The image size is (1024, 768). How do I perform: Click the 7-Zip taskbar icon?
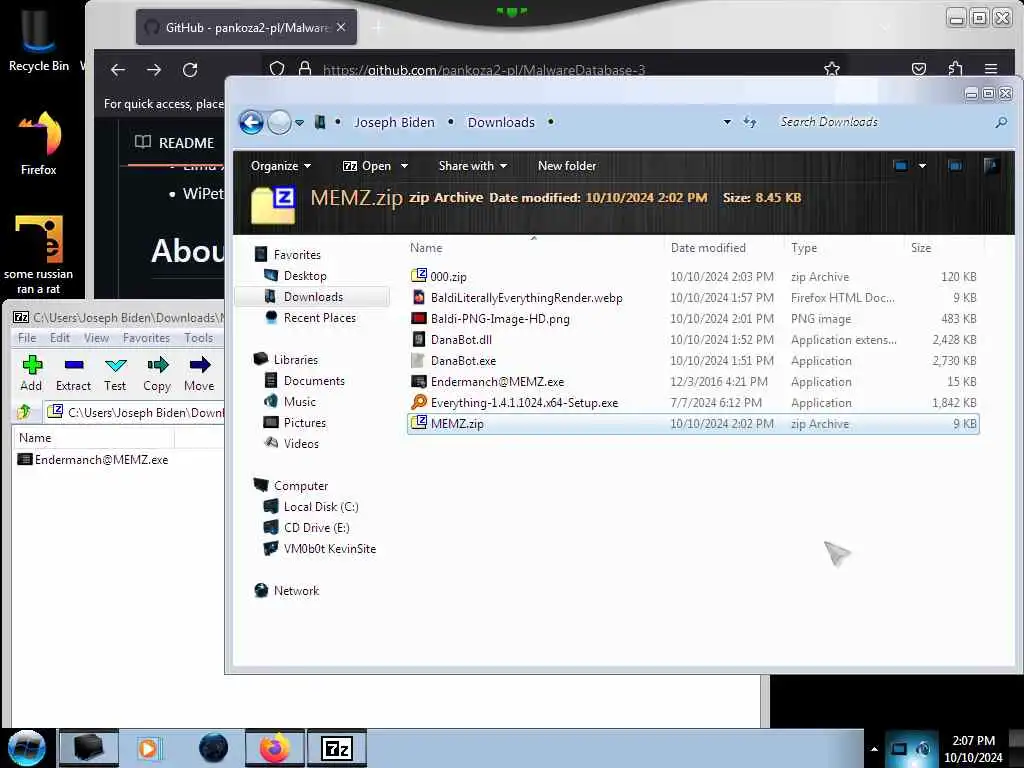337,748
